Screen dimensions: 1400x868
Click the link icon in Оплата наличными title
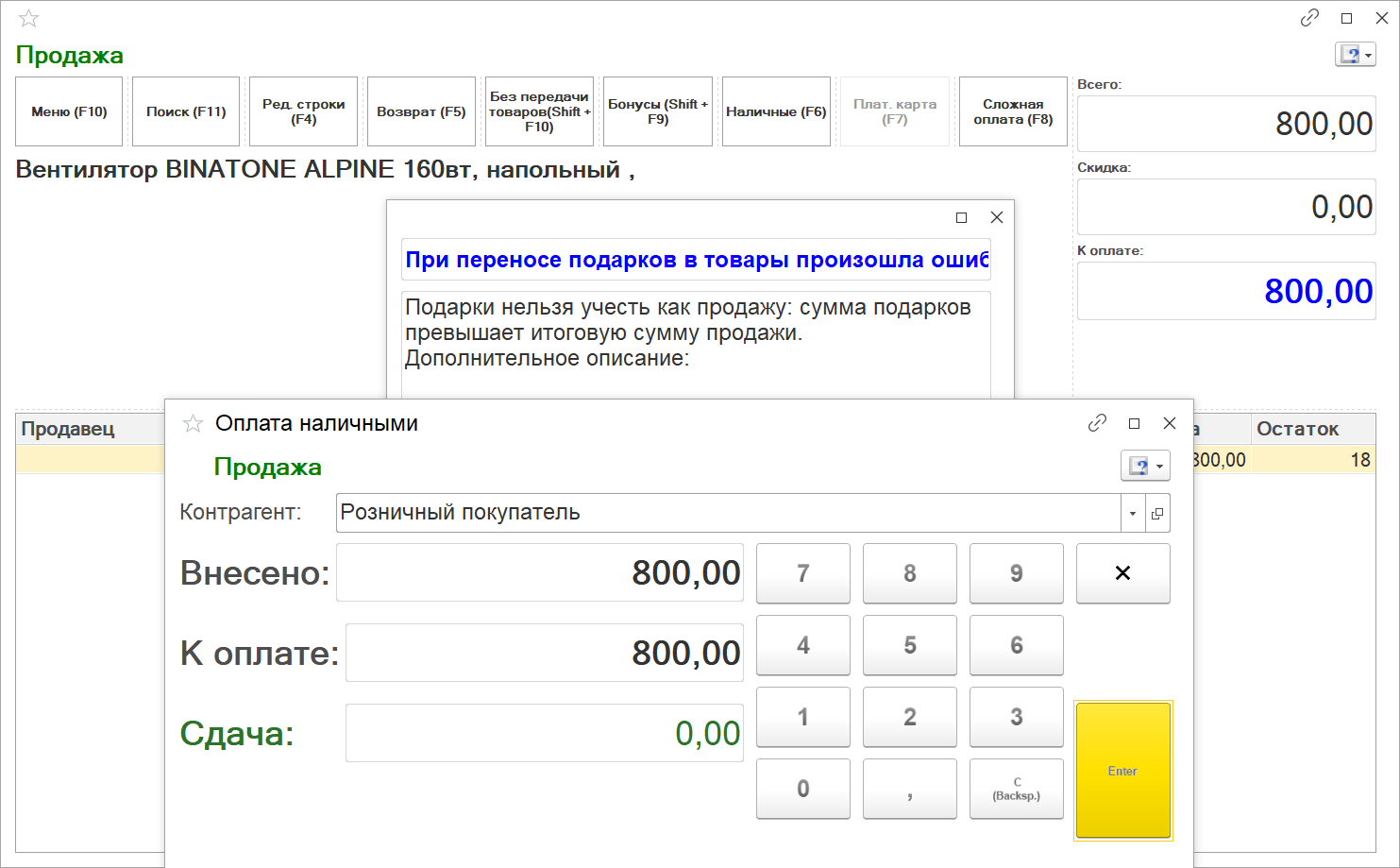tap(1097, 423)
